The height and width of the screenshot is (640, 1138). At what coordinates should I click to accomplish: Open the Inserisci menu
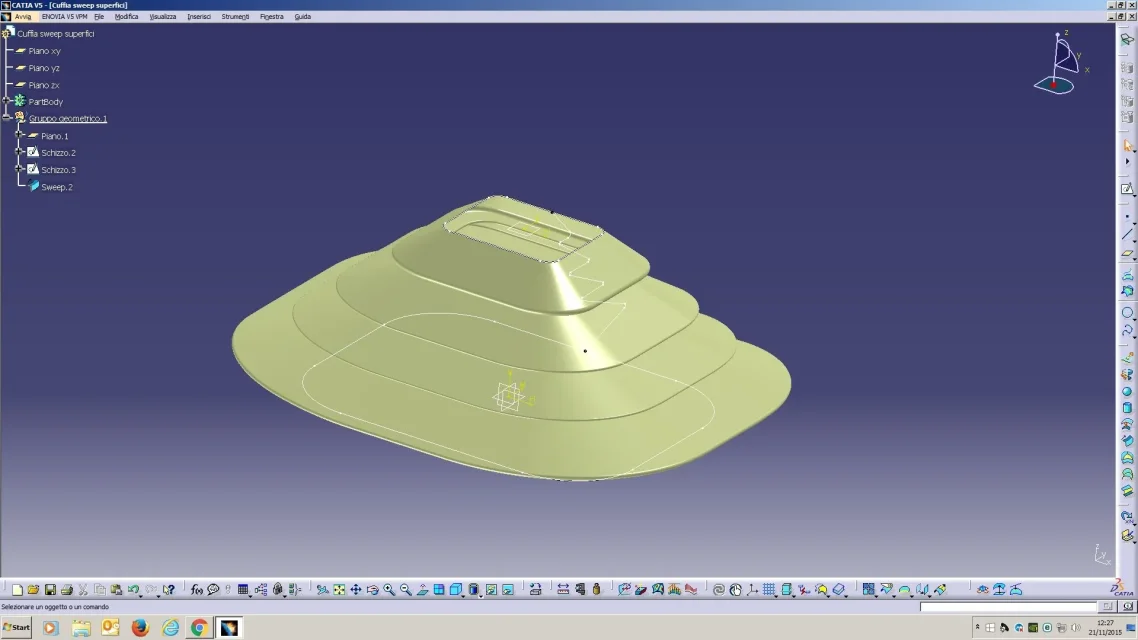pos(199,17)
